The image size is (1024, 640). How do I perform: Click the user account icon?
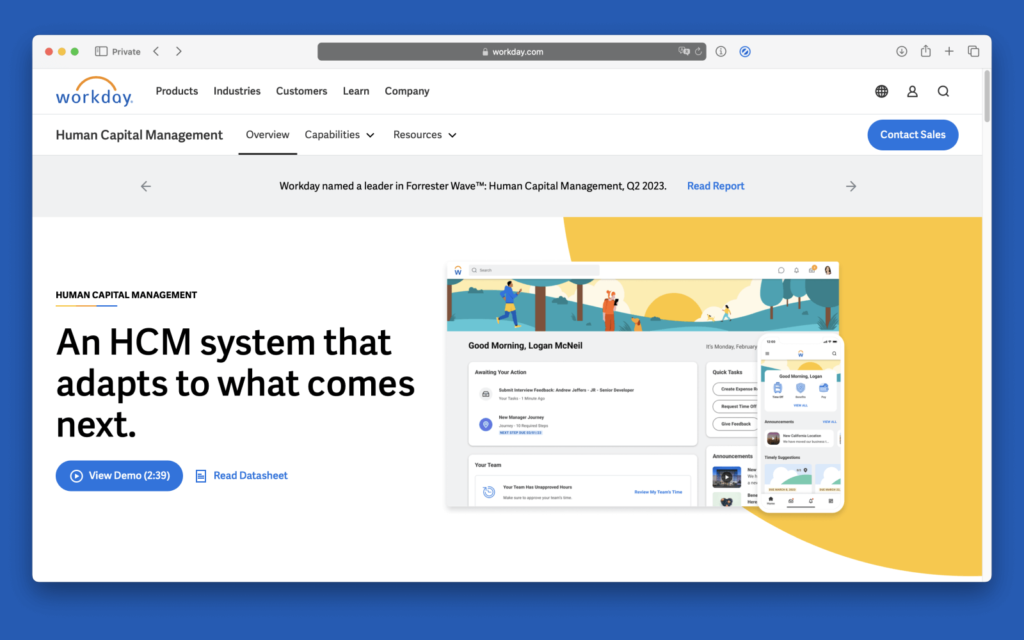click(912, 91)
